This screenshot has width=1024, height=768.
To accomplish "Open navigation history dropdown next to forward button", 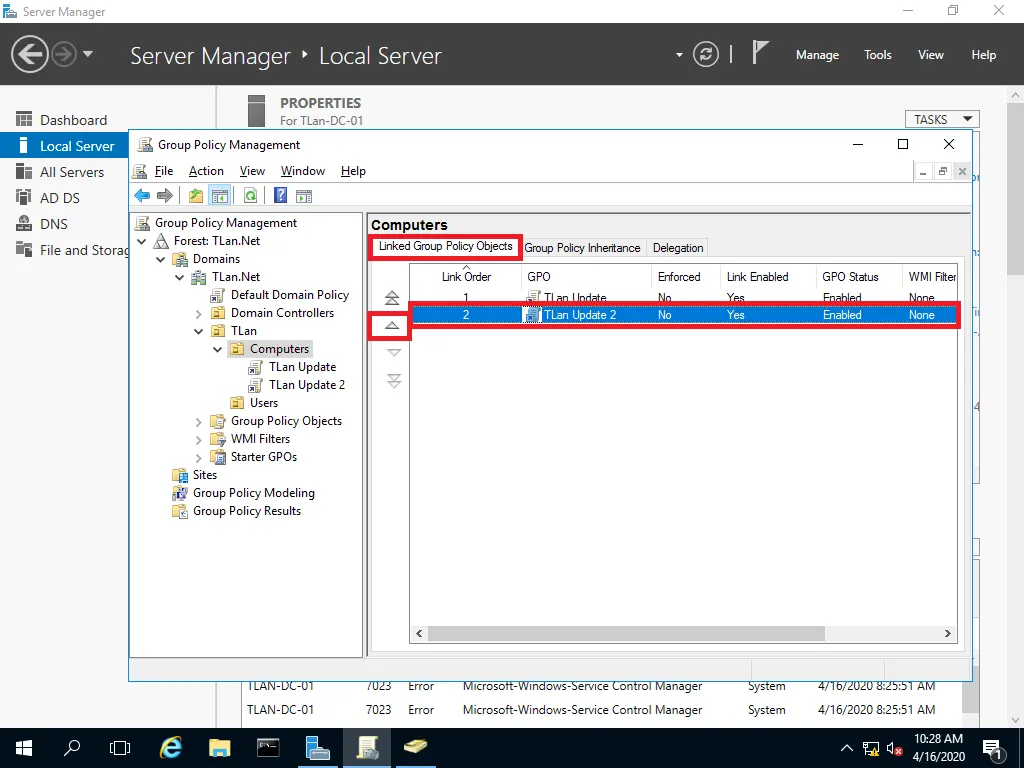I will [88, 54].
